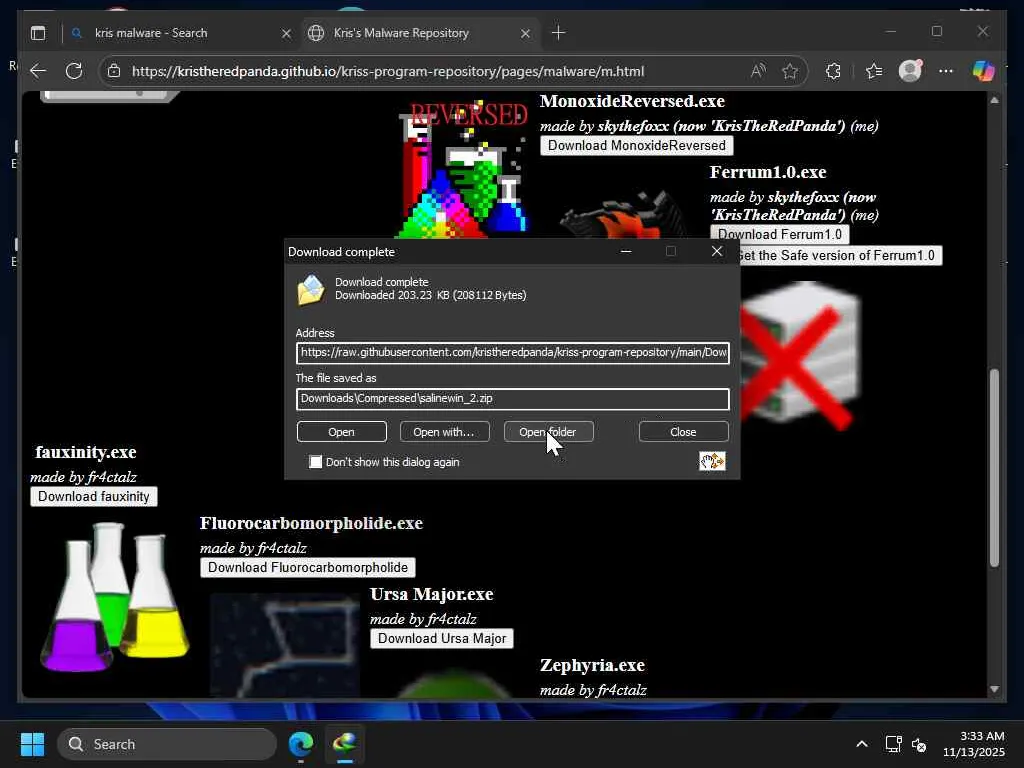Click the browser address bar URL

click(x=388, y=71)
